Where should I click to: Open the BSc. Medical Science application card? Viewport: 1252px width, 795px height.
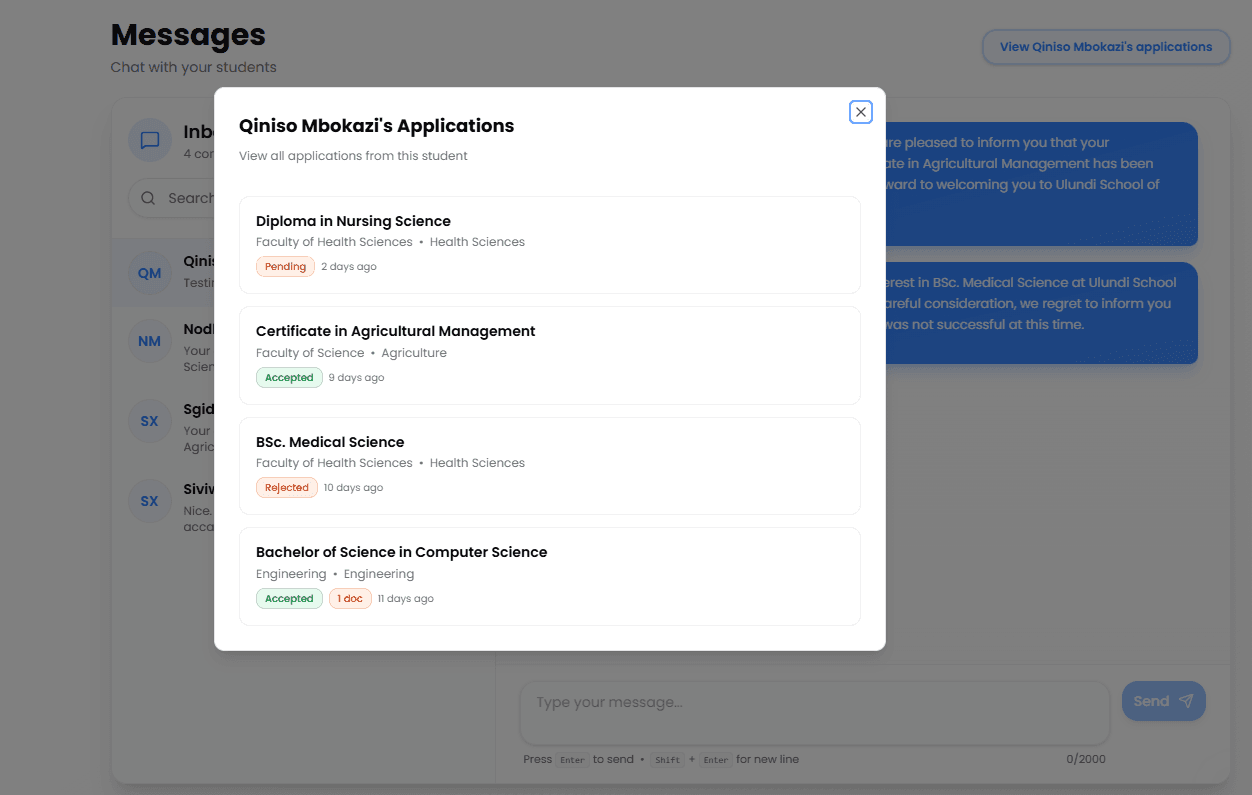tap(549, 465)
